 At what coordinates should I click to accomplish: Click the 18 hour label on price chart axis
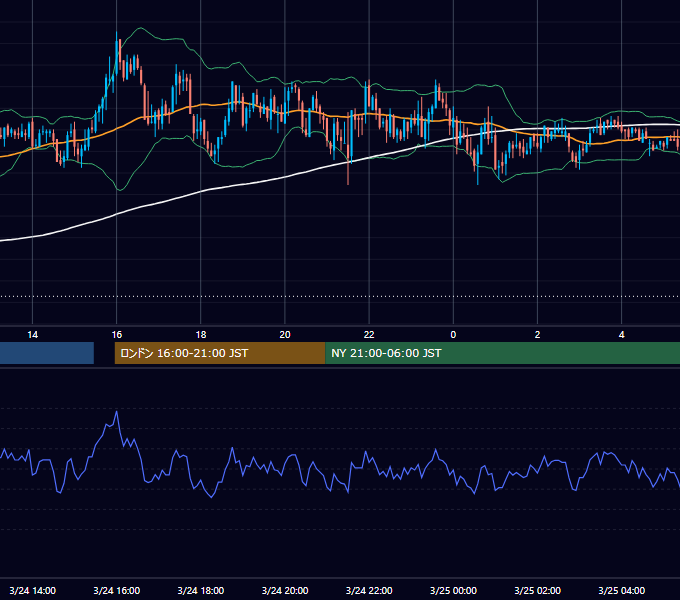201,335
